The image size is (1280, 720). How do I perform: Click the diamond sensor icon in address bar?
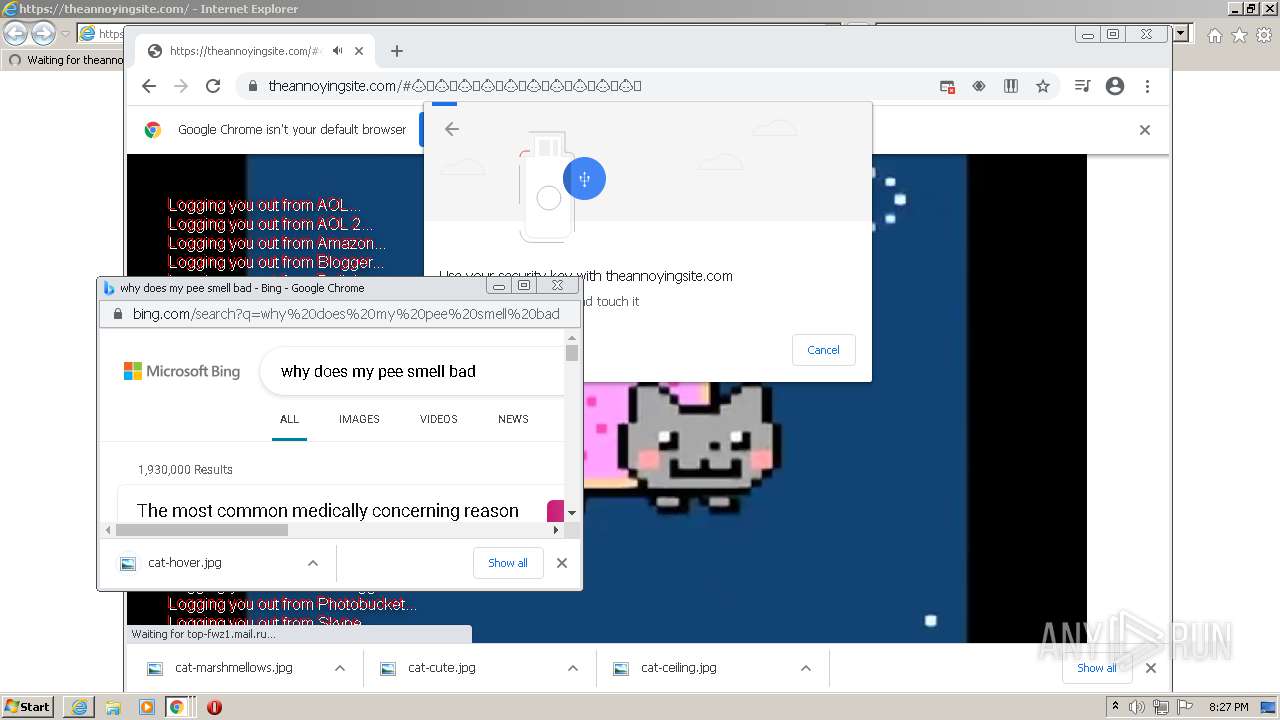pos(979,86)
